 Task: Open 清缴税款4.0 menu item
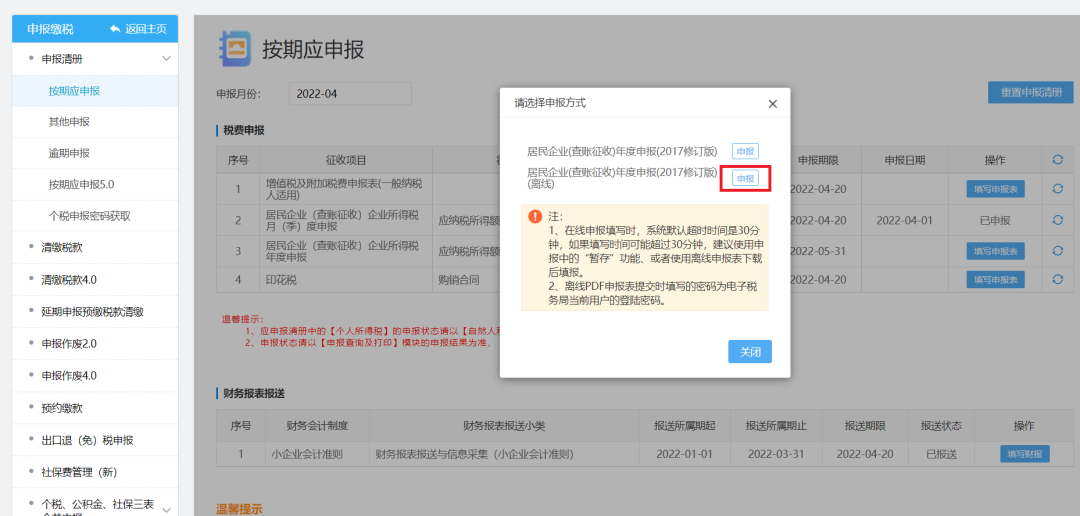[x=69, y=279]
